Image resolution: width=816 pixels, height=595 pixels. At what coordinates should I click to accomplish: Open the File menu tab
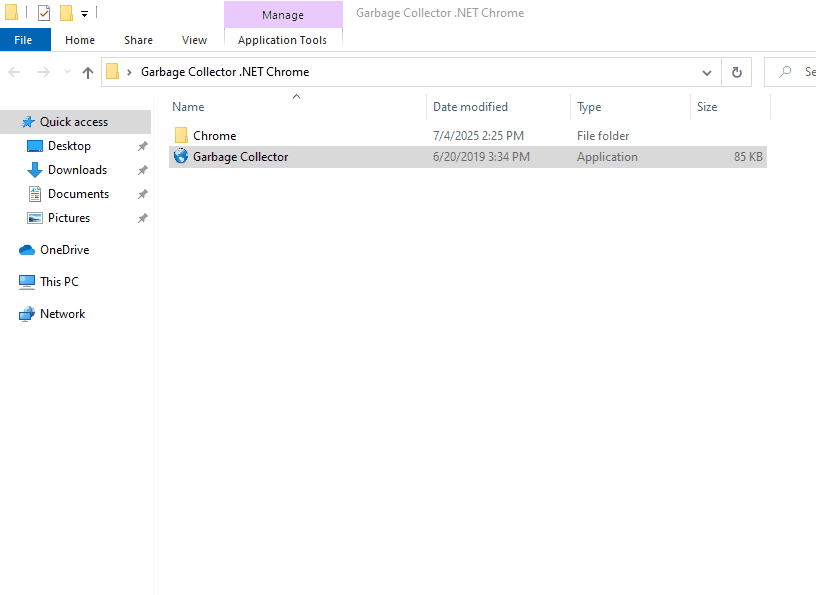(x=25, y=40)
